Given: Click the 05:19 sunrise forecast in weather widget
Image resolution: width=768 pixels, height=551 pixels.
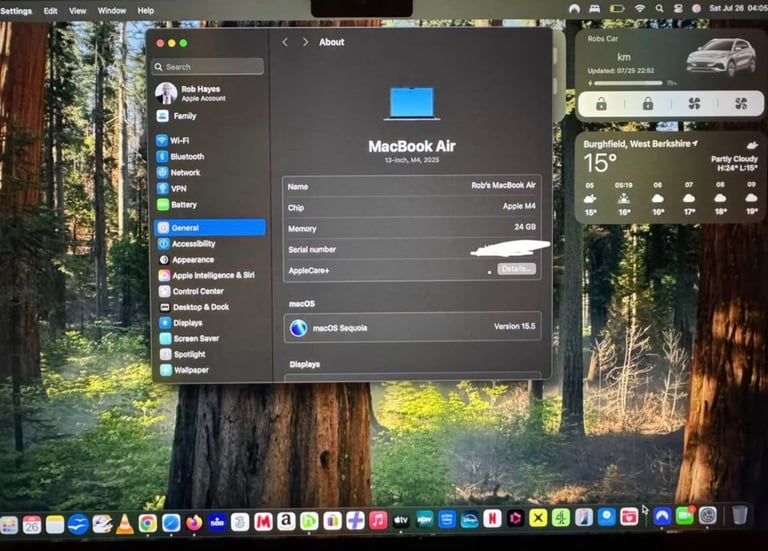Looking at the screenshot, I should [x=624, y=198].
